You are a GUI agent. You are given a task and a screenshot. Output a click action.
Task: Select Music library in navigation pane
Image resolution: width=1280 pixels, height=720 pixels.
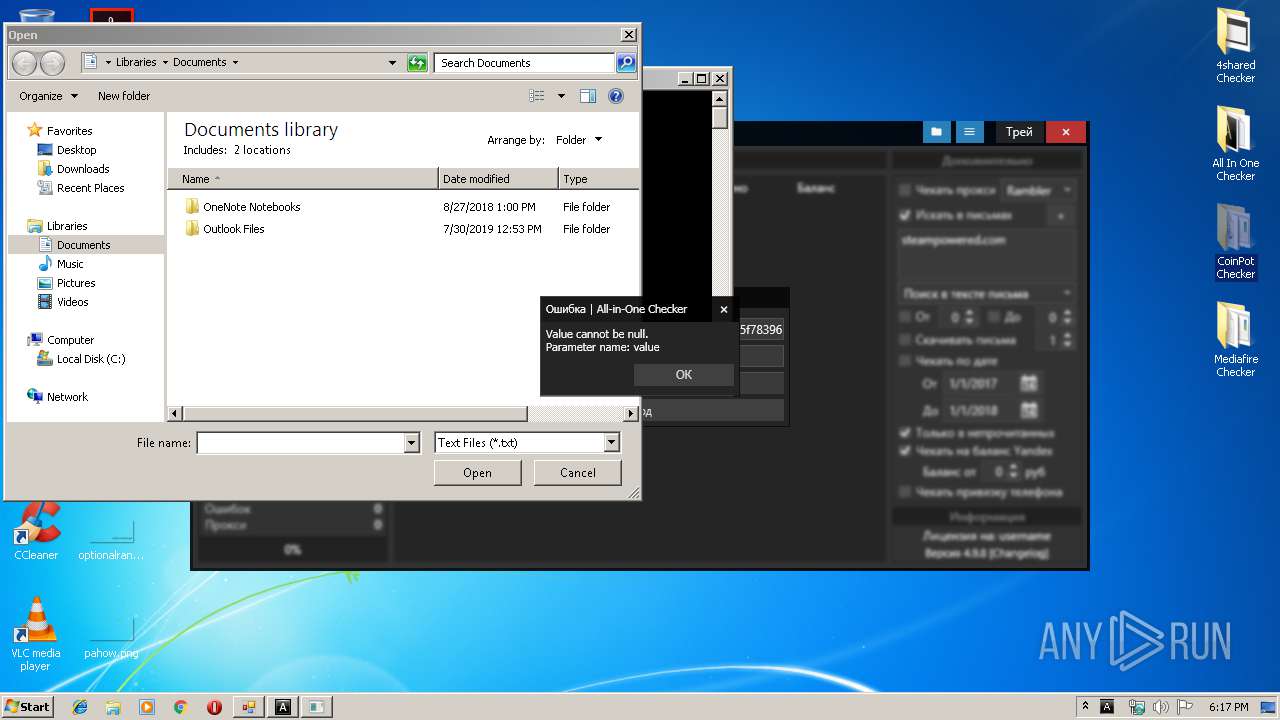pos(70,264)
